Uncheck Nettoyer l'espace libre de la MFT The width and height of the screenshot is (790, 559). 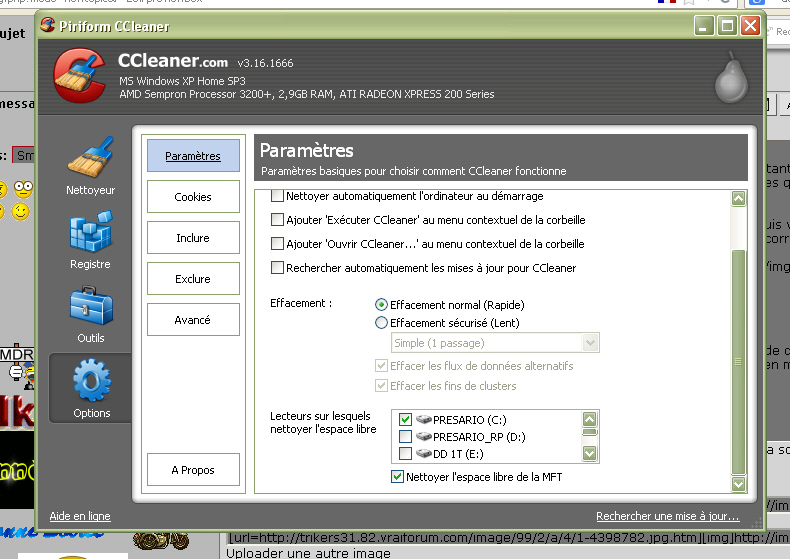tap(397, 476)
